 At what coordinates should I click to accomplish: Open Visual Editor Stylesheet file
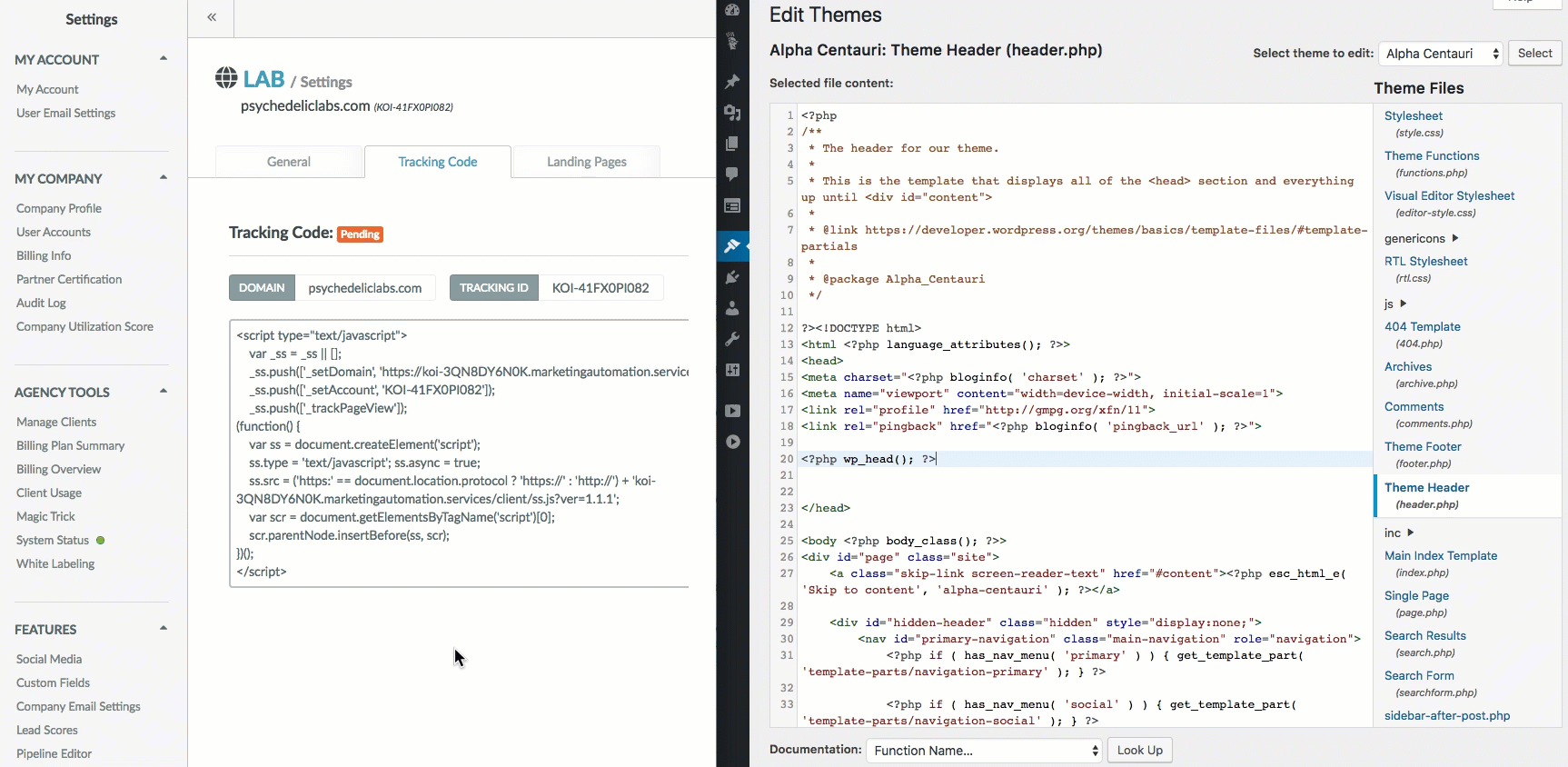(1449, 195)
